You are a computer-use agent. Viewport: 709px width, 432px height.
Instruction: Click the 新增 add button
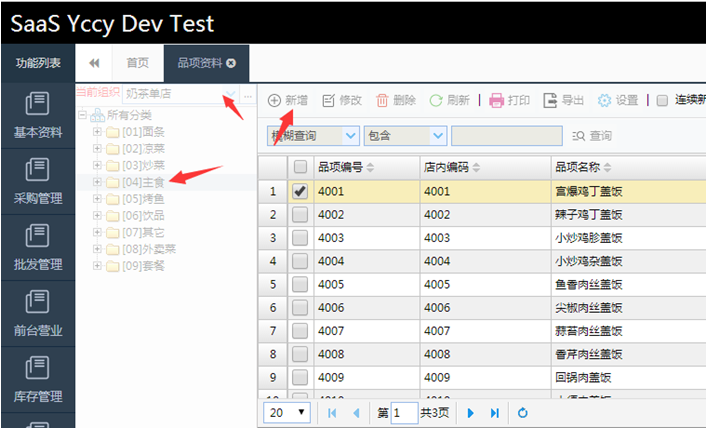point(288,100)
